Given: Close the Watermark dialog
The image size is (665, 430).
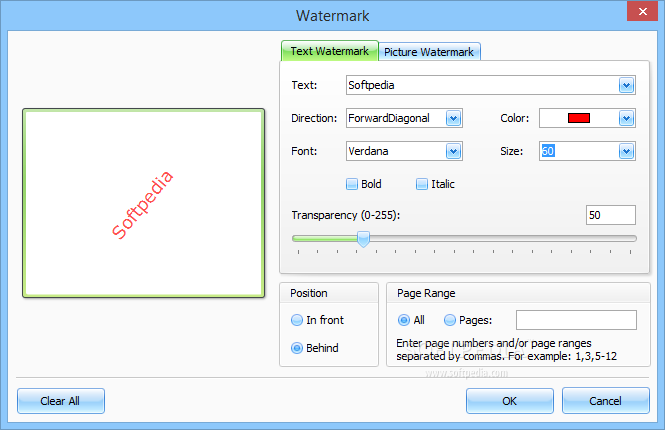Looking at the screenshot, I should 643,11.
